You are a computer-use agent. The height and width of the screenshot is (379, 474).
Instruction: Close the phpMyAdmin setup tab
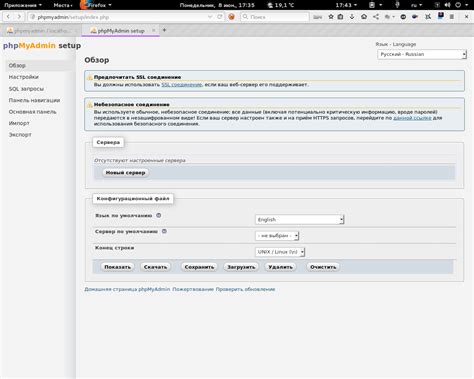point(154,30)
